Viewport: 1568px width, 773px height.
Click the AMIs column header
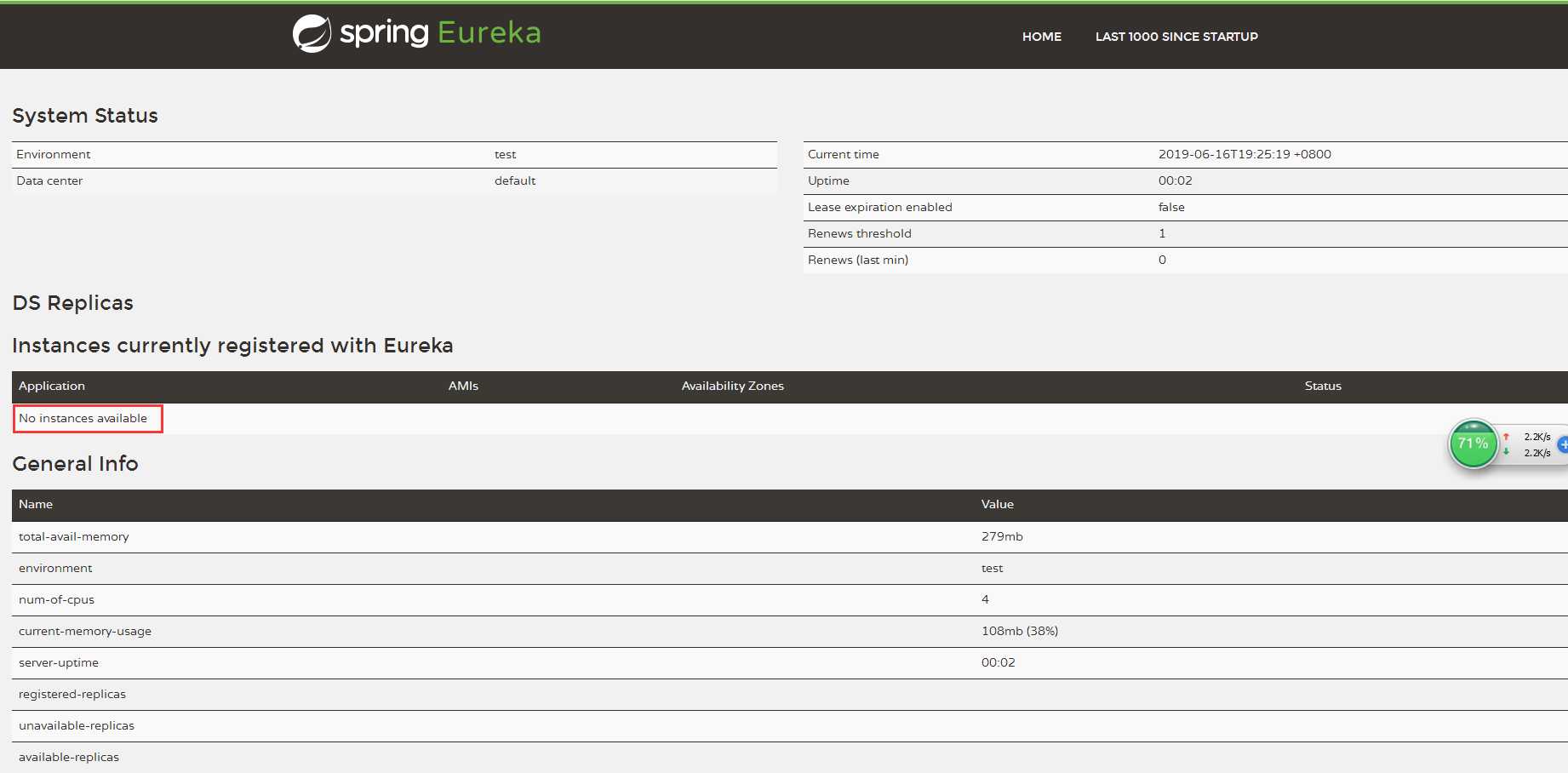click(463, 386)
